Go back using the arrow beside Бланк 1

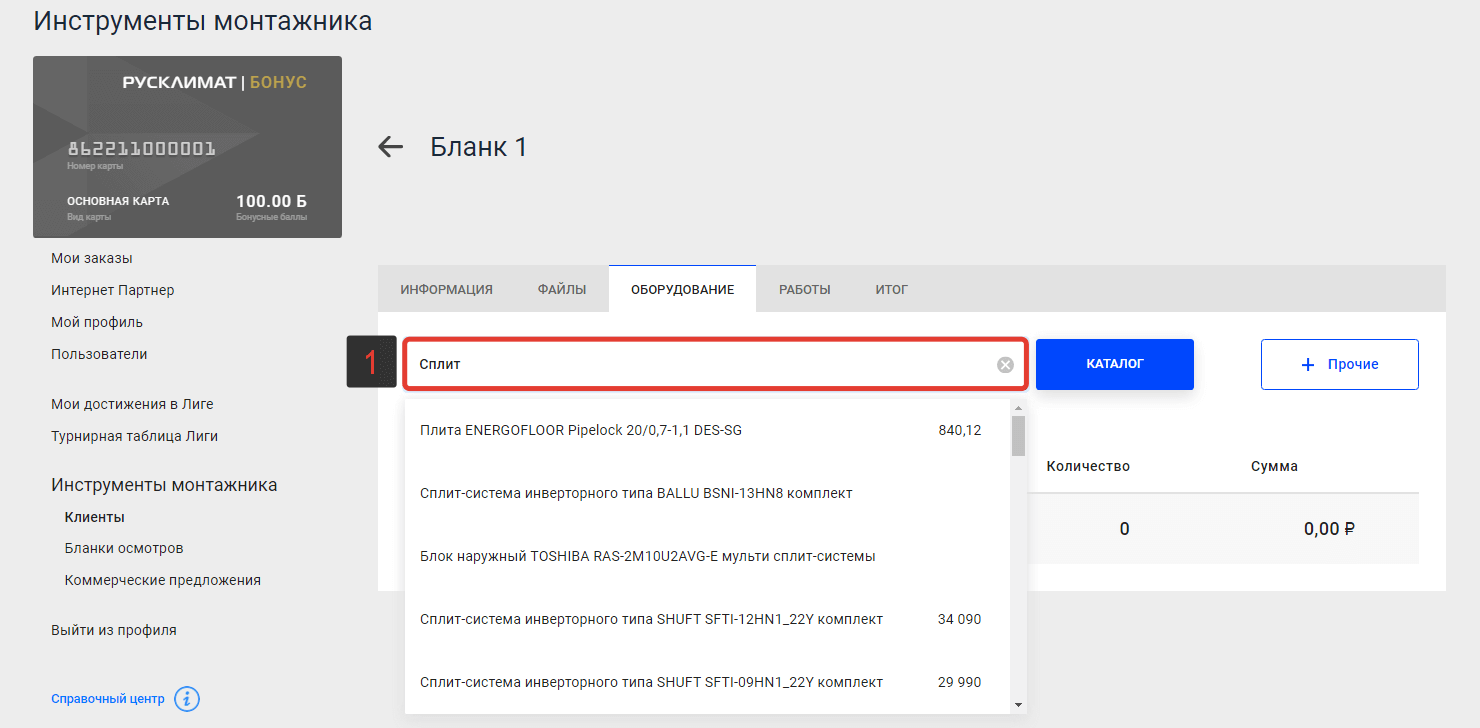tap(390, 147)
